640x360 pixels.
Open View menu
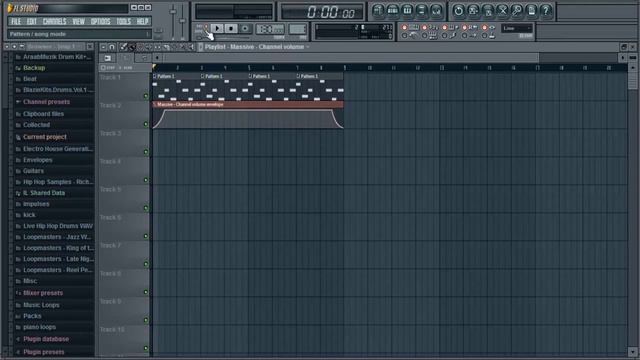(x=78, y=21)
